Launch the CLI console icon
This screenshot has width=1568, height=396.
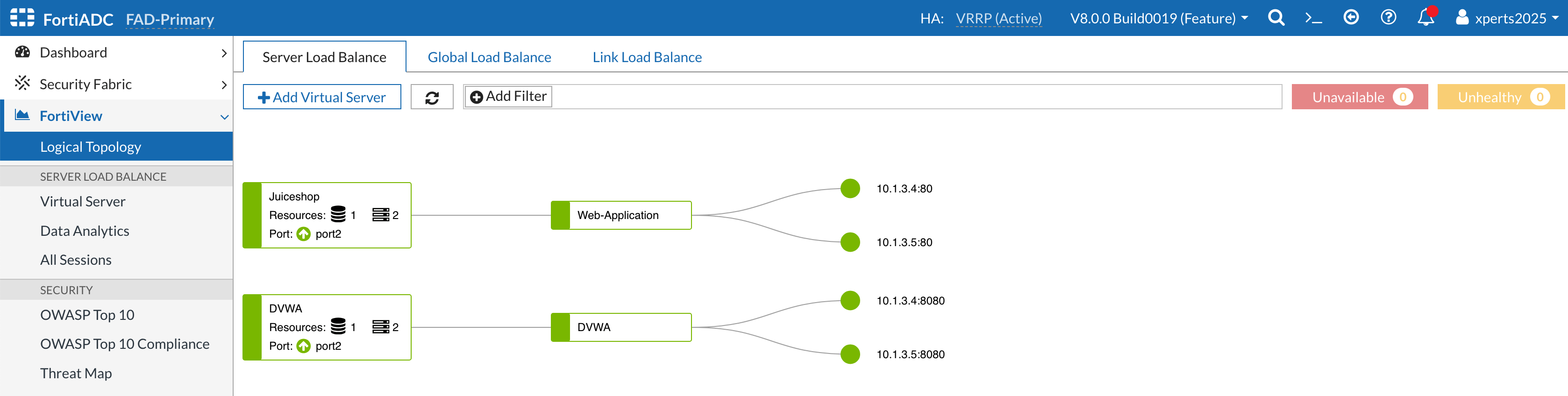pyautogui.click(x=1313, y=18)
